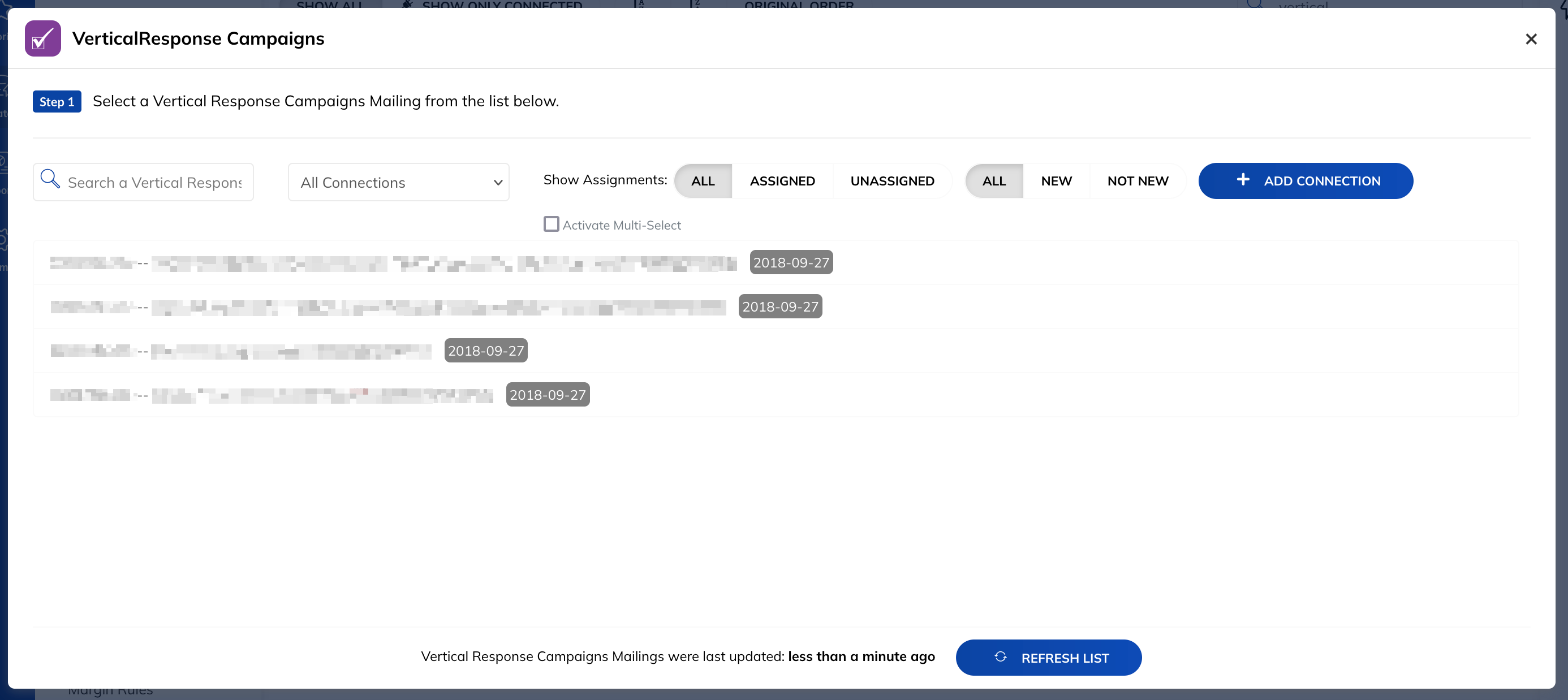Select the ALL option beside NEW
The height and width of the screenshot is (700, 1568).
pos(994,181)
